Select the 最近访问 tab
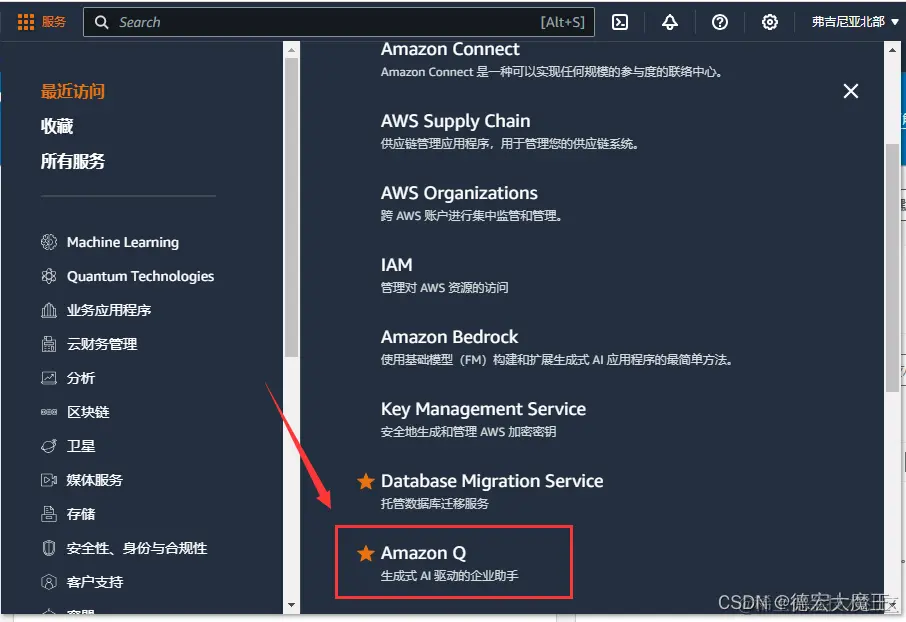The width and height of the screenshot is (906, 622). pos(73,91)
